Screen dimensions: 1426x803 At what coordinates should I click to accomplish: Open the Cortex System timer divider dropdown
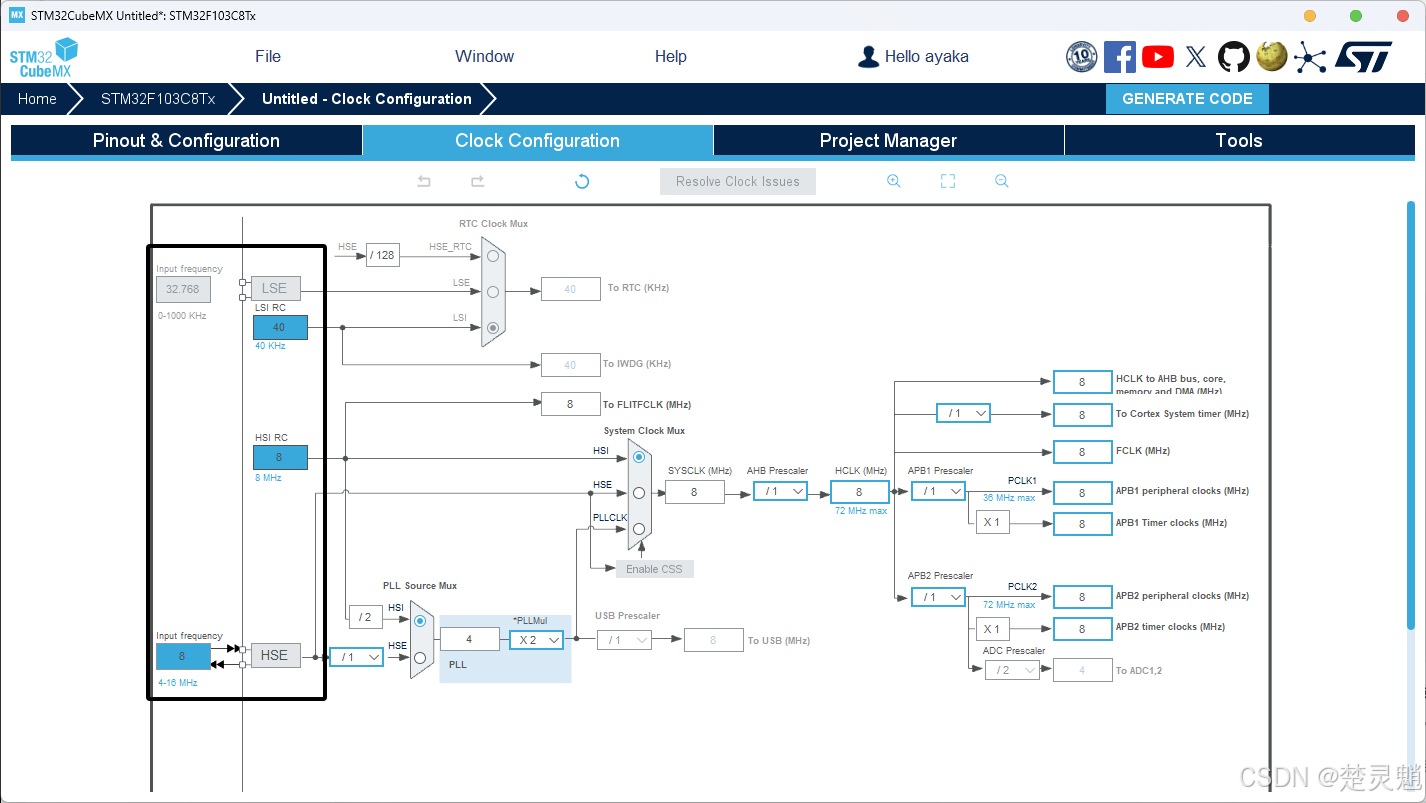pyautogui.click(x=963, y=413)
